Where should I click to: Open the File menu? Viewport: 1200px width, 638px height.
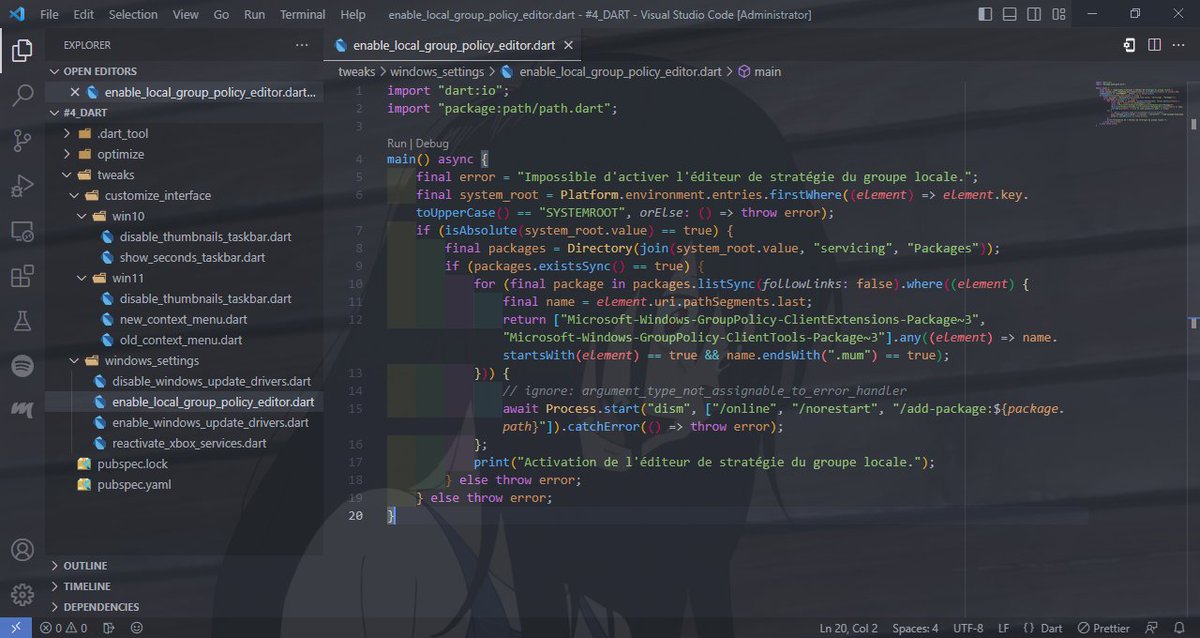click(49, 15)
